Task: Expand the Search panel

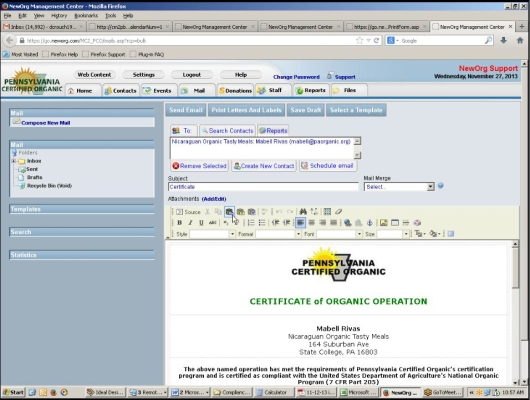Action: pos(82,232)
